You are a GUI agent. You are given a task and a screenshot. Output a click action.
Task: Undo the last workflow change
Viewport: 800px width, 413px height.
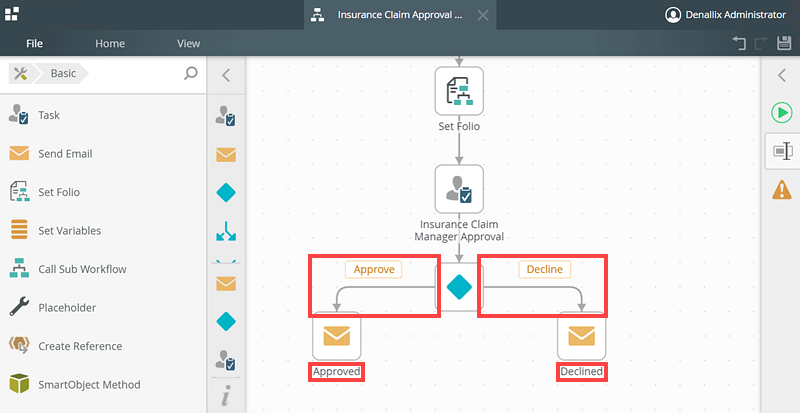(x=739, y=43)
